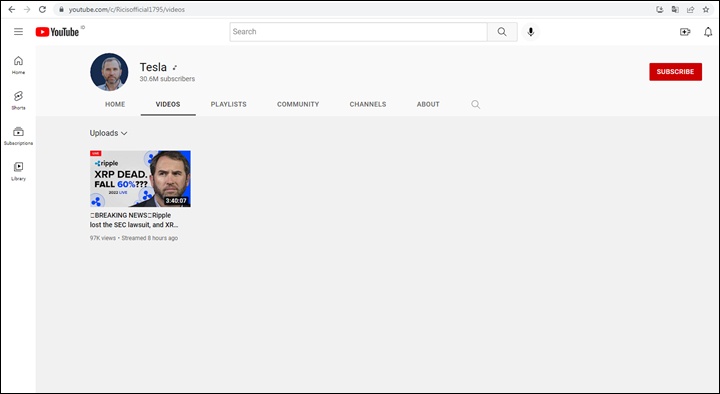
Task: Open the XRP DEAD video thumbnail
Action: pos(140,179)
